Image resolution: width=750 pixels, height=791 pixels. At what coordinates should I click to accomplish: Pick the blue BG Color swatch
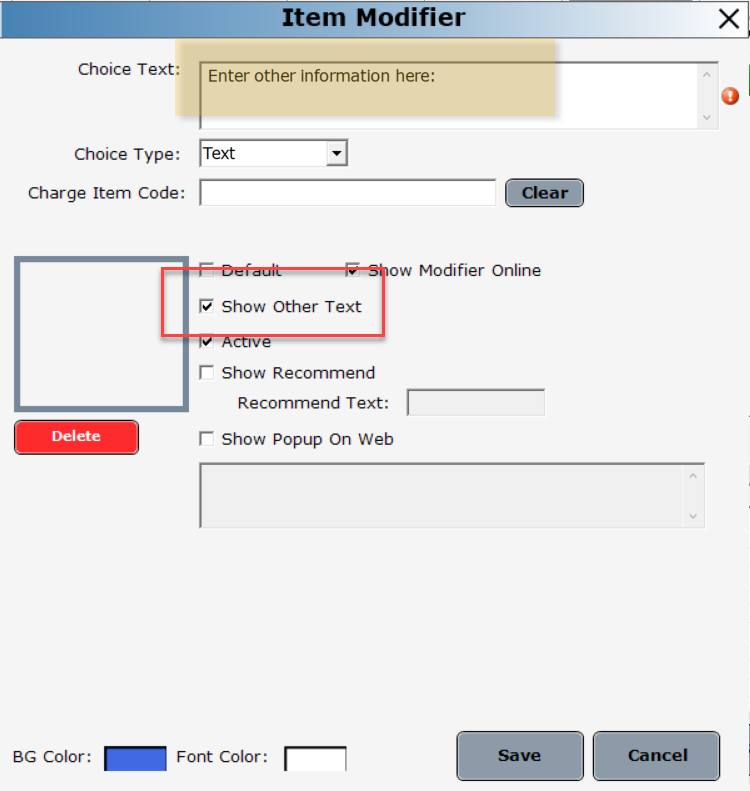click(135, 758)
